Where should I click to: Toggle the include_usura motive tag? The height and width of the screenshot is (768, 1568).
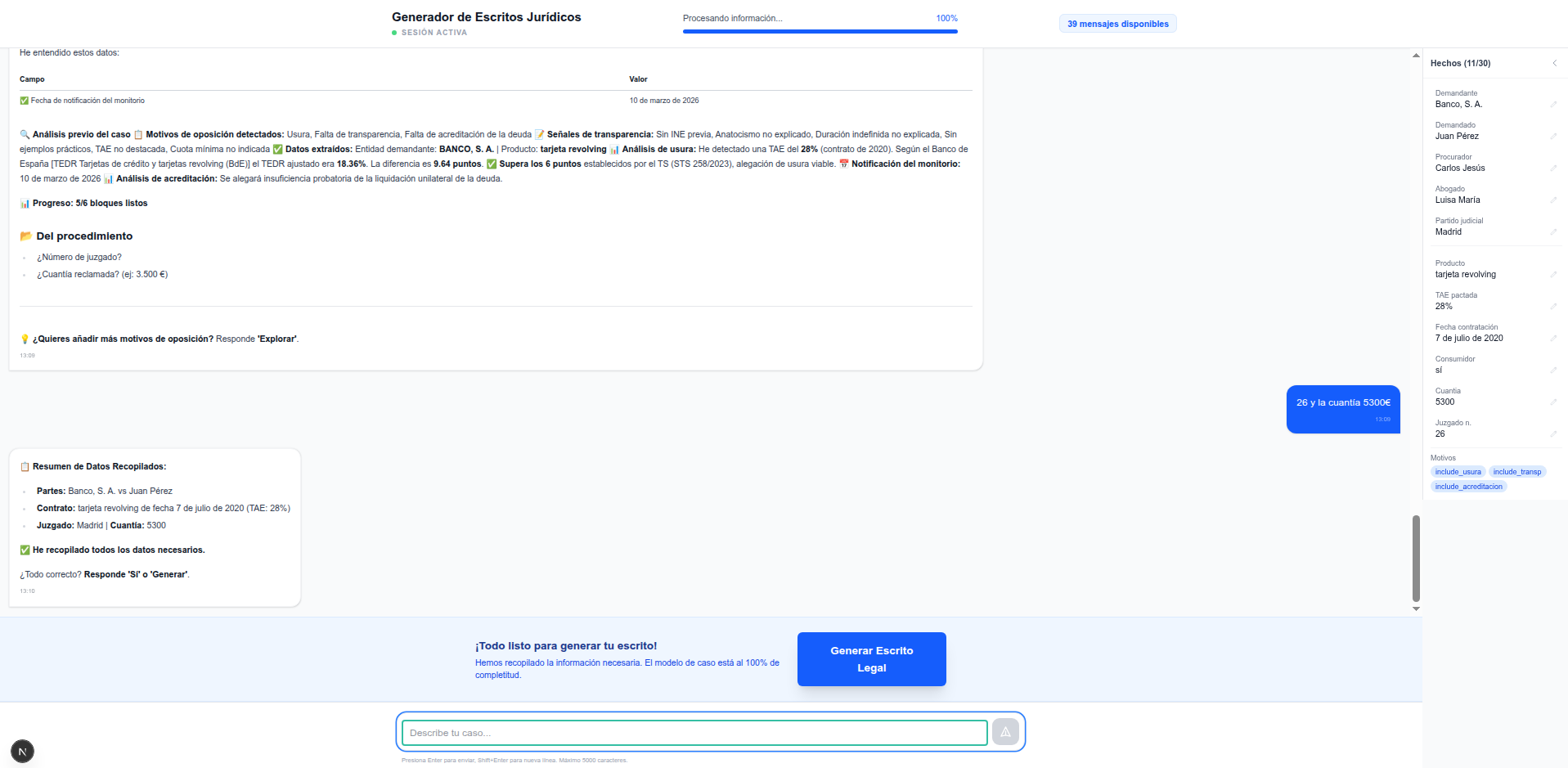pos(1458,471)
